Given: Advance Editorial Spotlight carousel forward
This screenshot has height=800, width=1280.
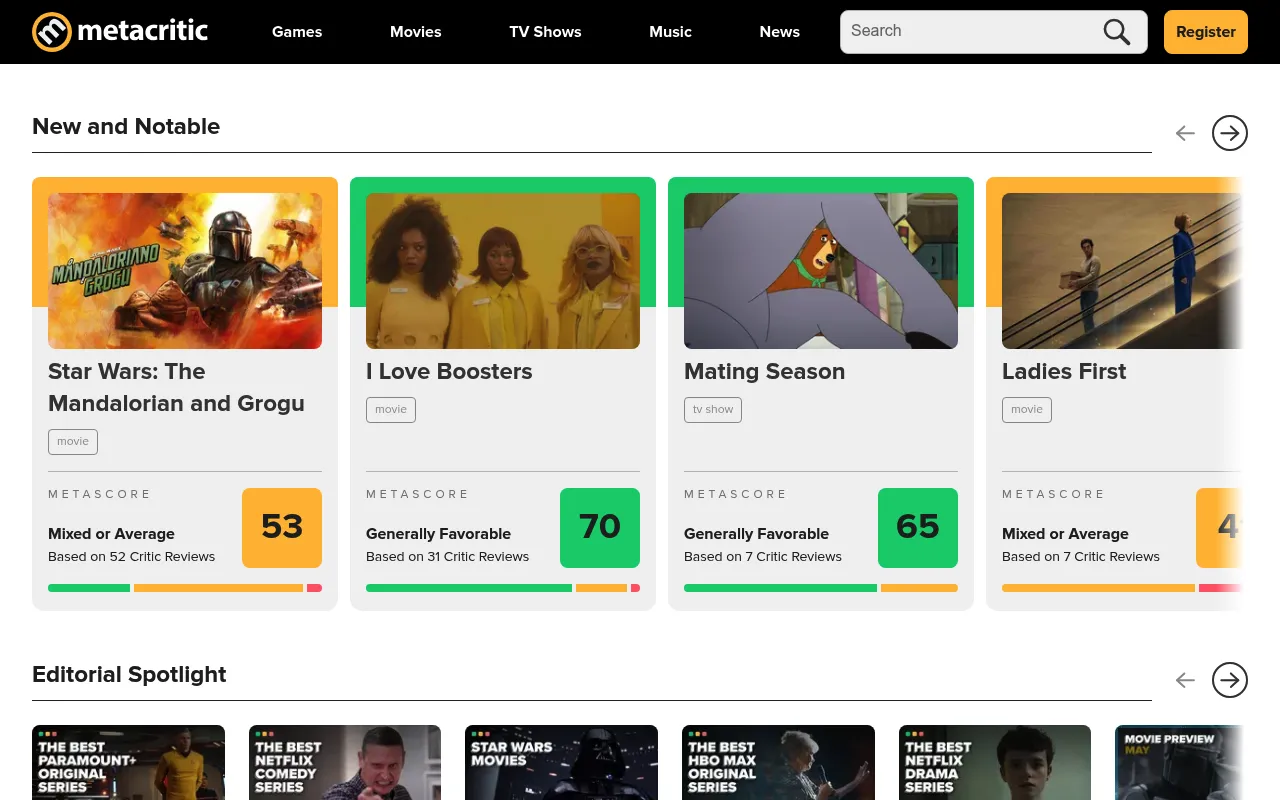Looking at the screenshot, I should (x=1230, y=680).
